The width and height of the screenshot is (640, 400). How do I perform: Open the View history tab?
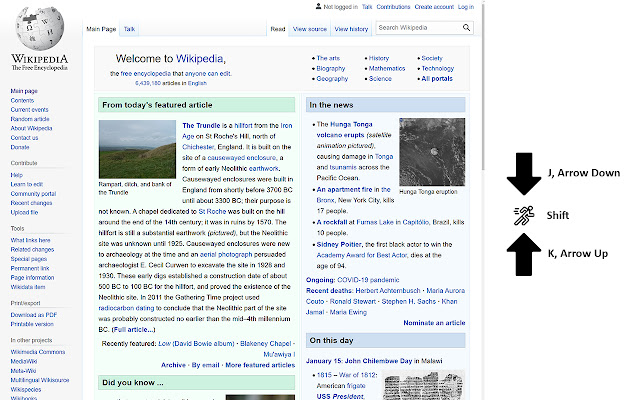coord(350,30)
